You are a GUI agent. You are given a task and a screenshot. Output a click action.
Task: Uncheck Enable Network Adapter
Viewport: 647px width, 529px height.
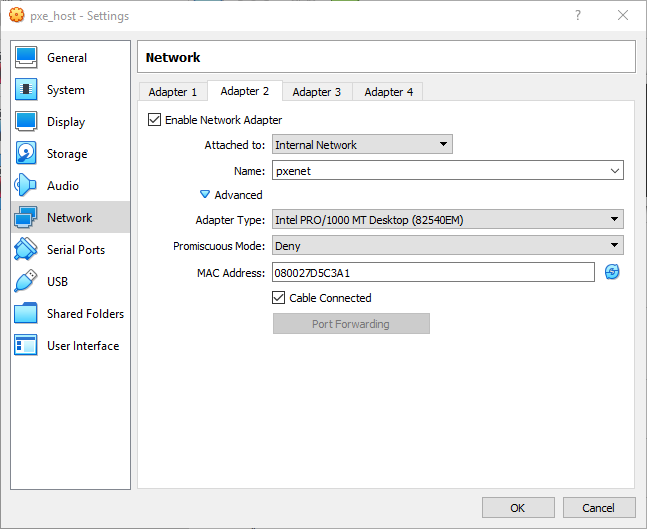pos(154,120)
